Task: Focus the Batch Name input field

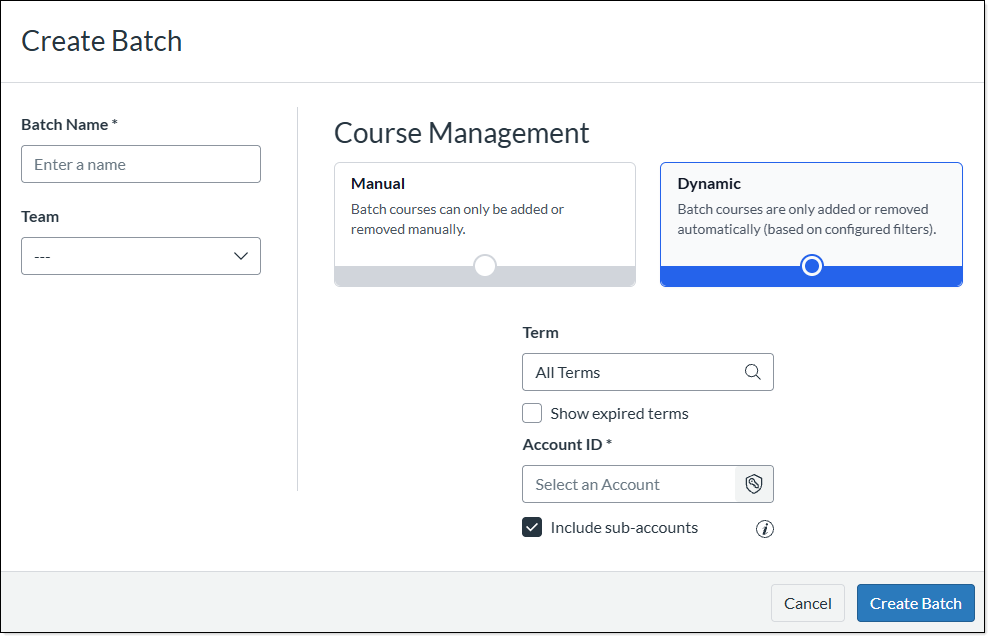Action: tap(140, 163)
